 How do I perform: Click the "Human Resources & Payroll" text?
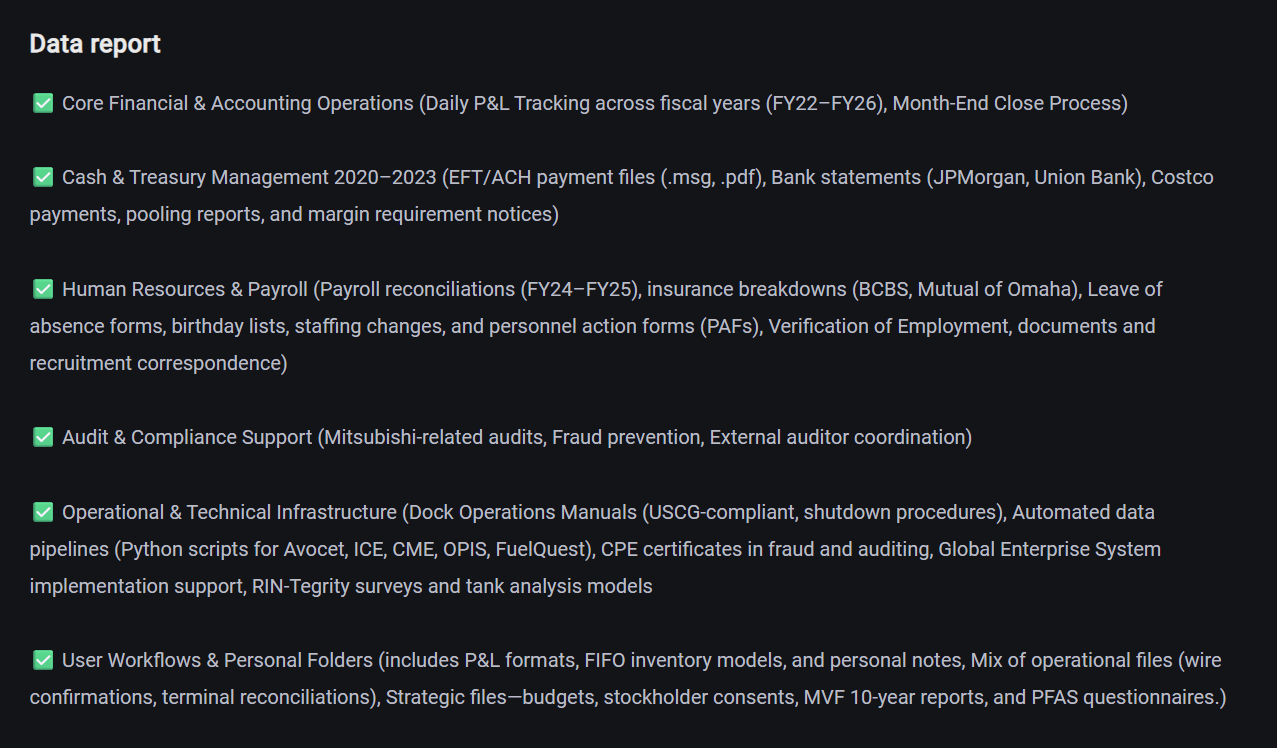184,289
